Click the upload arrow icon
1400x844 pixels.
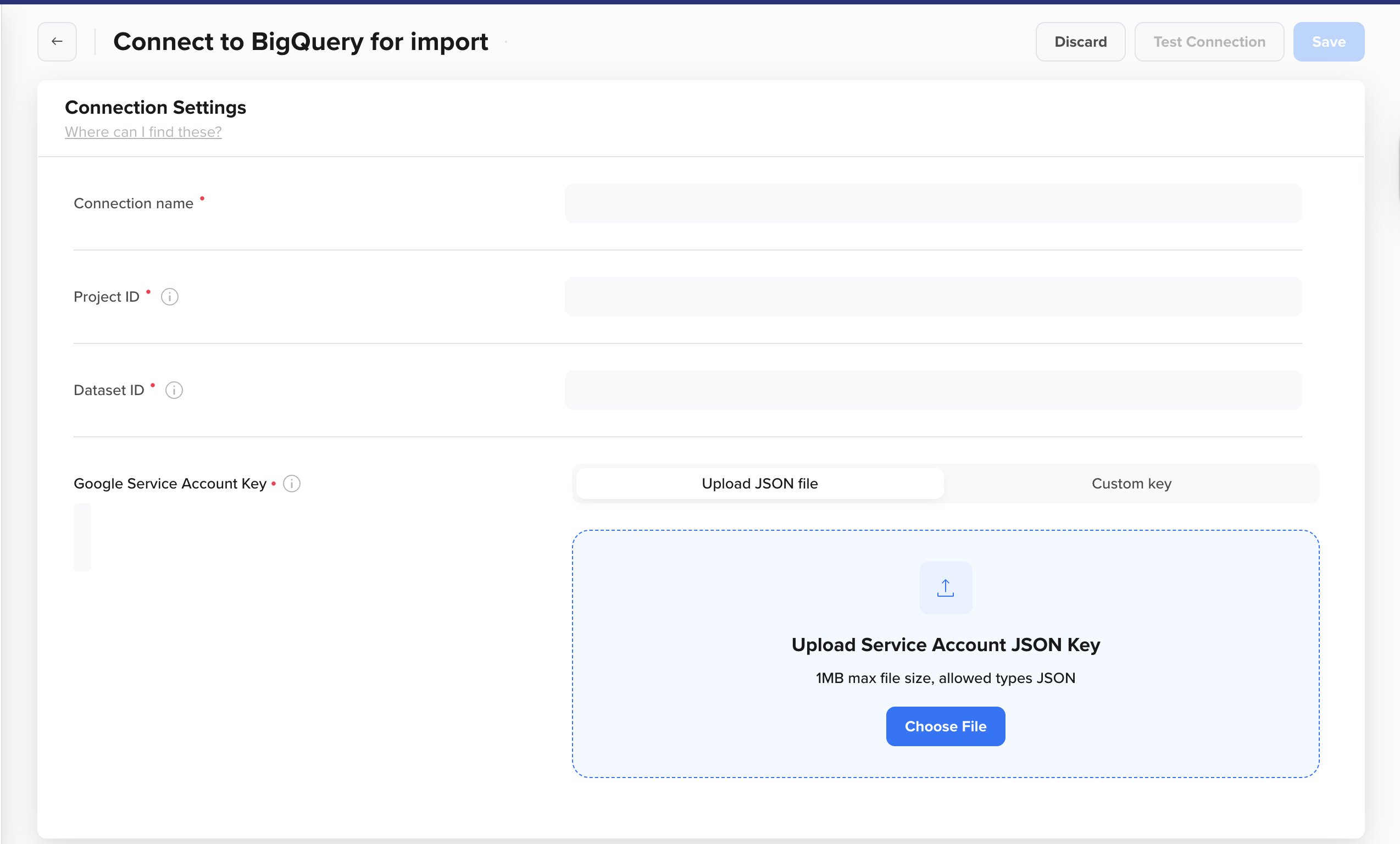946,588
